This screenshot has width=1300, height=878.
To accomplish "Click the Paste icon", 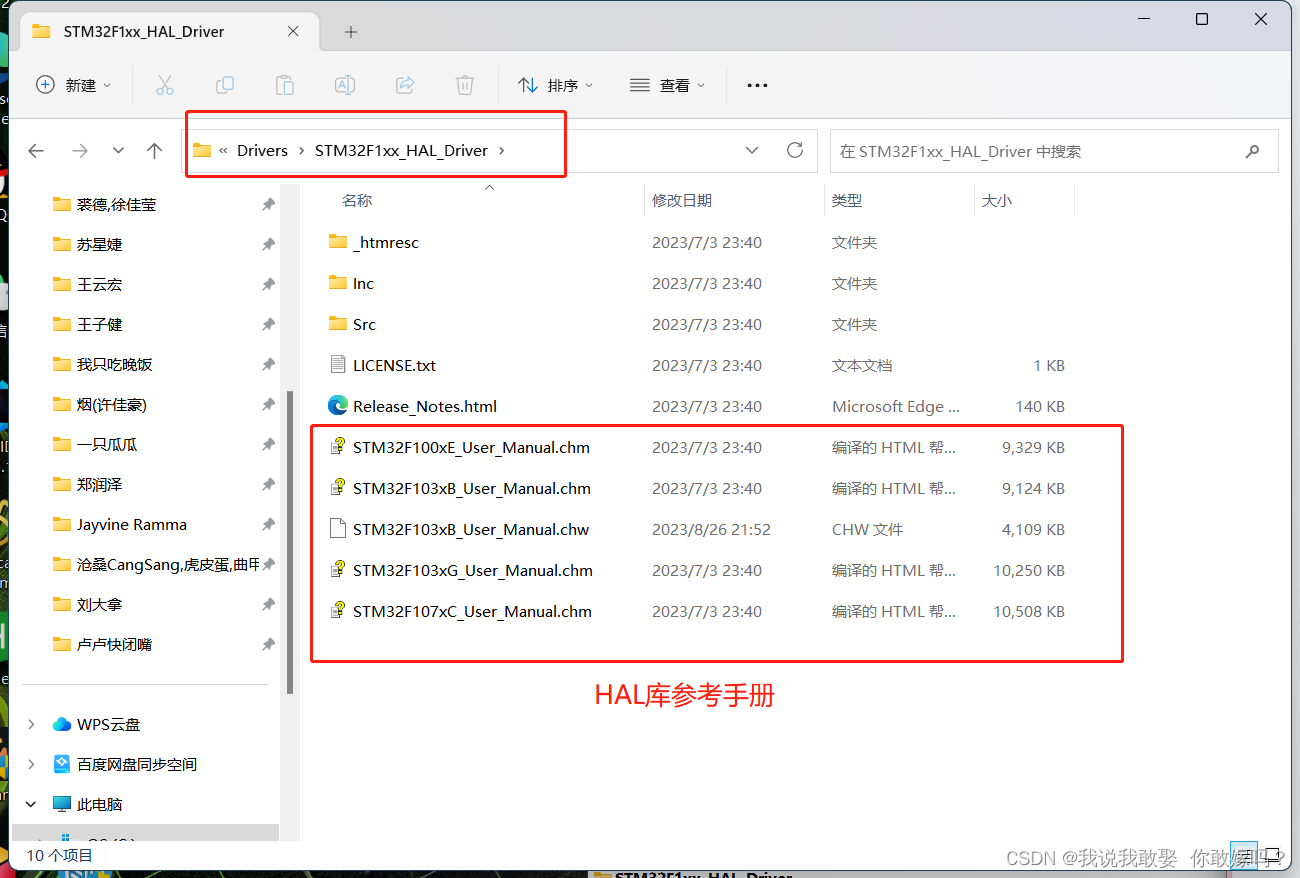I will pyautogui.click(x=284, y=85).
